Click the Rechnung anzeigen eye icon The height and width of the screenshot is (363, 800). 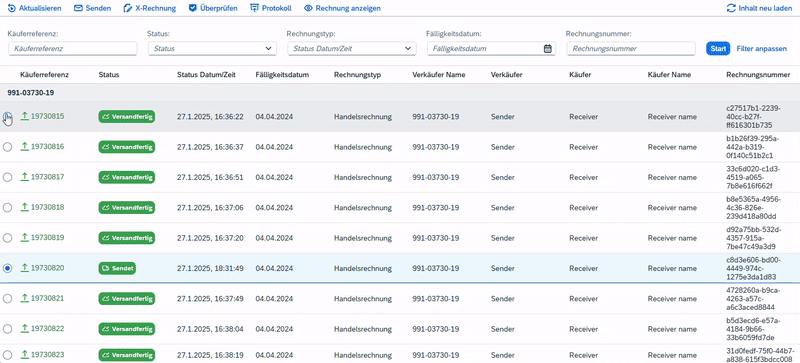pyautogui.click(x=308, y=8)
